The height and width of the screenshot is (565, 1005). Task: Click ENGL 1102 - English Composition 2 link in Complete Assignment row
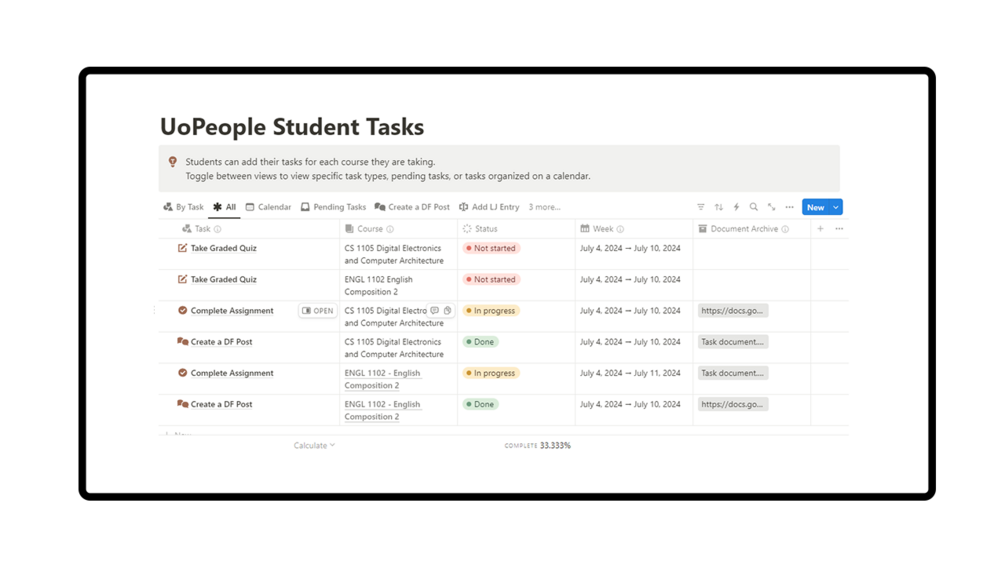pos(383,379)
